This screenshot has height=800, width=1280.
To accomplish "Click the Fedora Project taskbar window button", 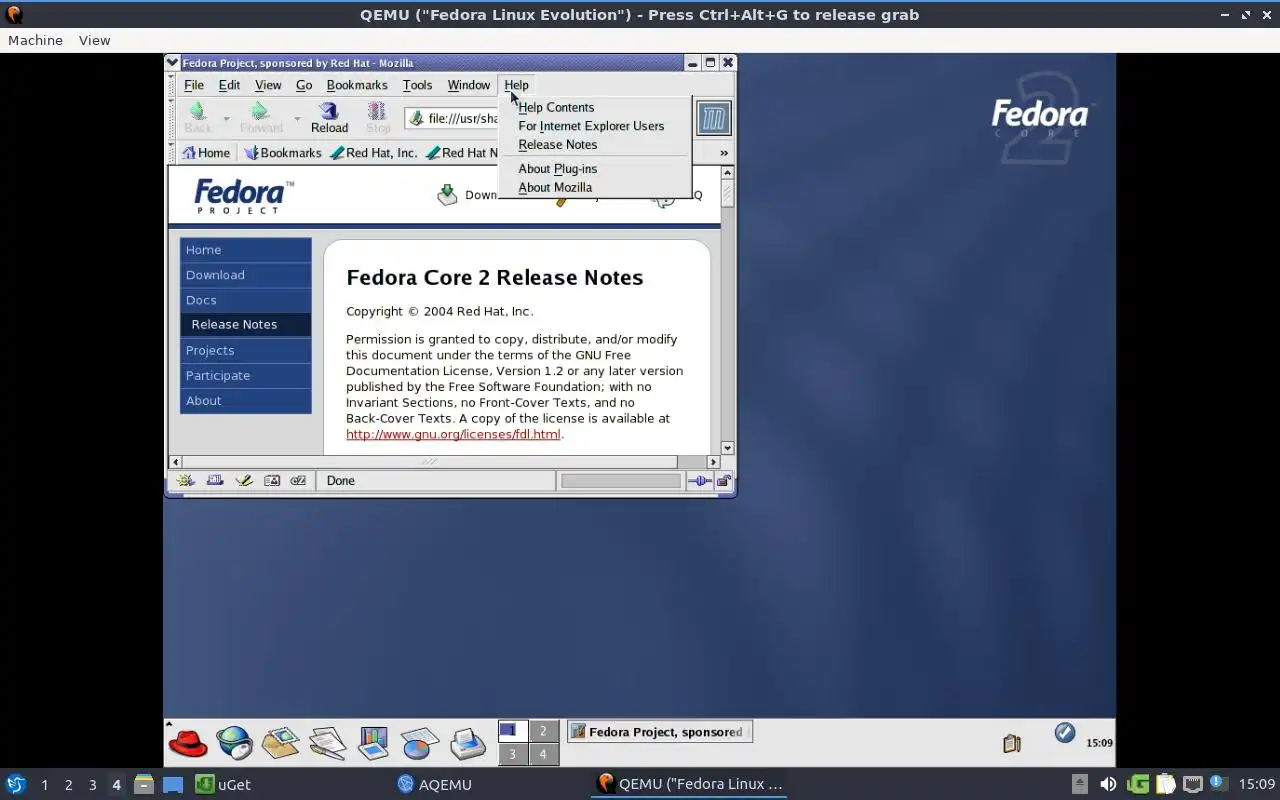I will pyautogui.click(x=659, y=732).
